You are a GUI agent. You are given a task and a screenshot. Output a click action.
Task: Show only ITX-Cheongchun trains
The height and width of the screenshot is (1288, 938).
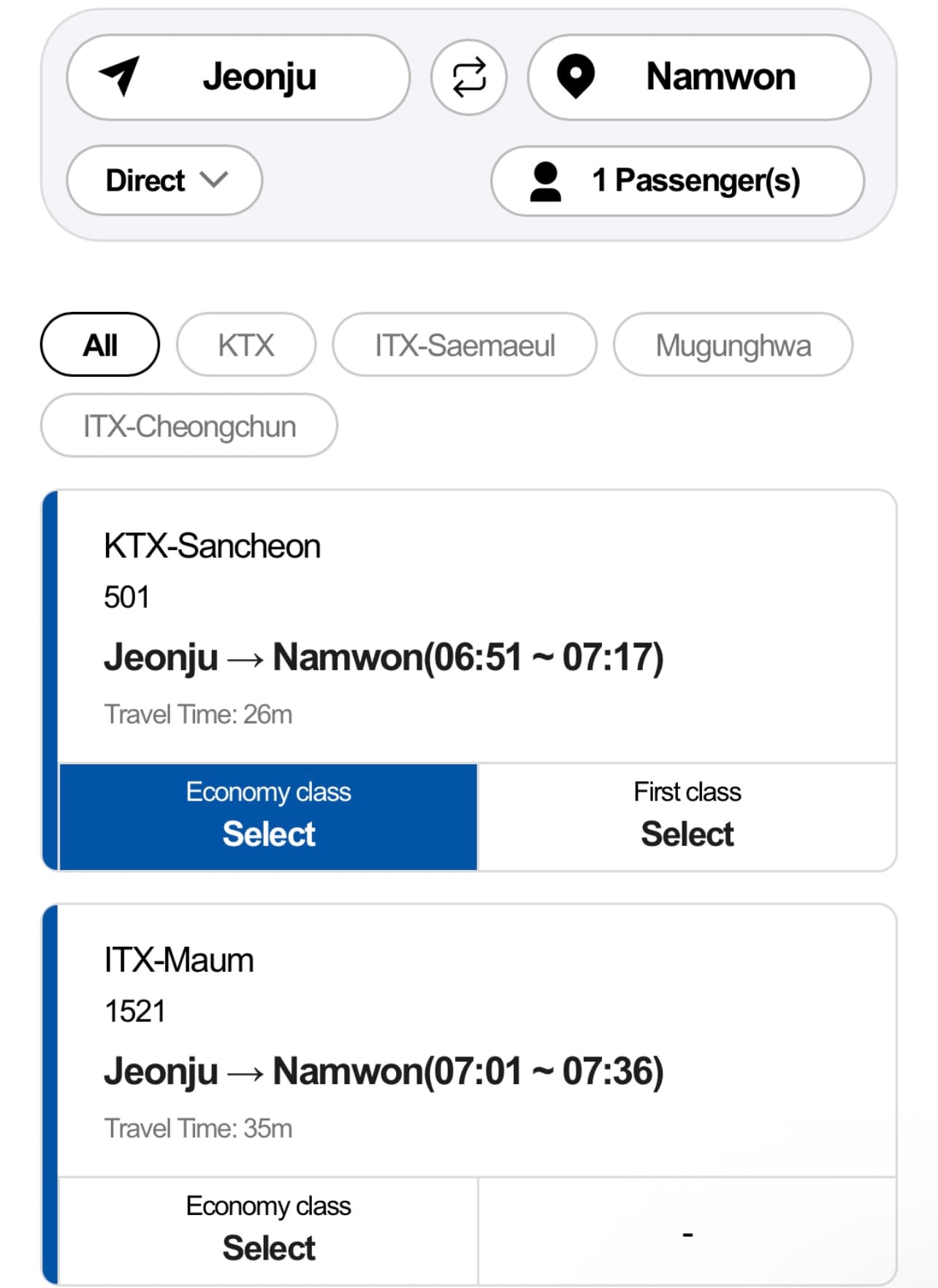pyautogui.click(x=189, y=426)
